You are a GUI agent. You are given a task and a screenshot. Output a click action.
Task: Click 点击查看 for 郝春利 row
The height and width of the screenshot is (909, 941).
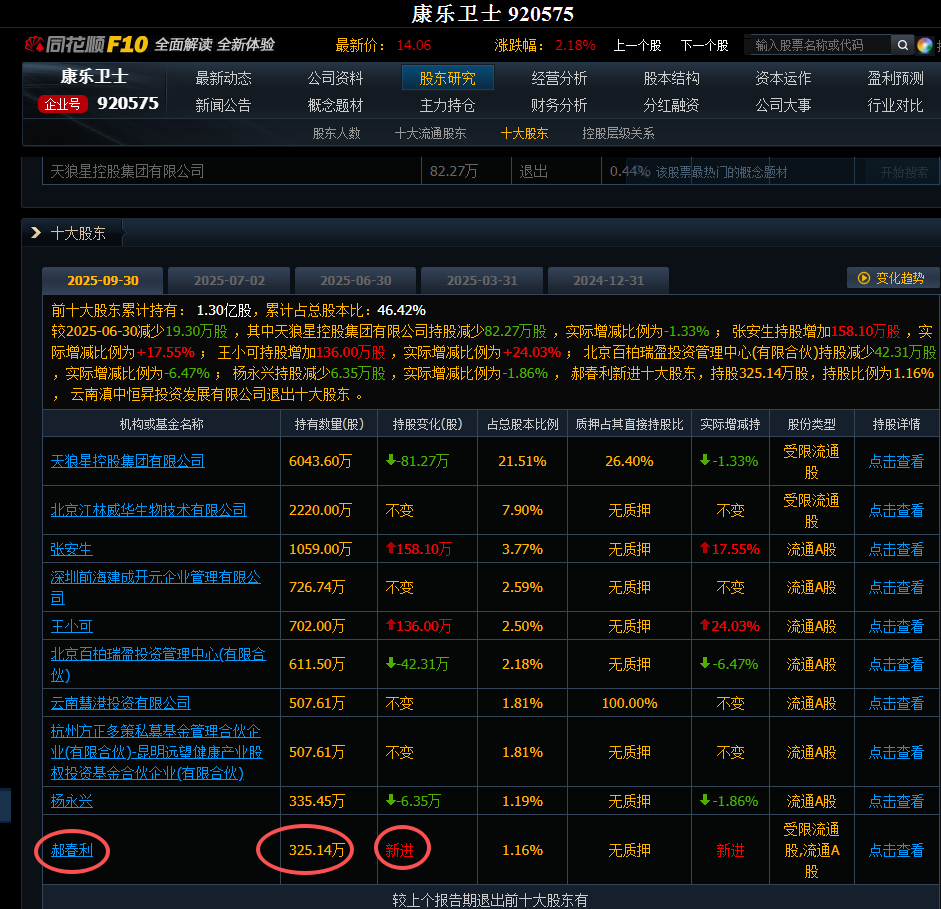pyautogui.click(x=896, y=850)
